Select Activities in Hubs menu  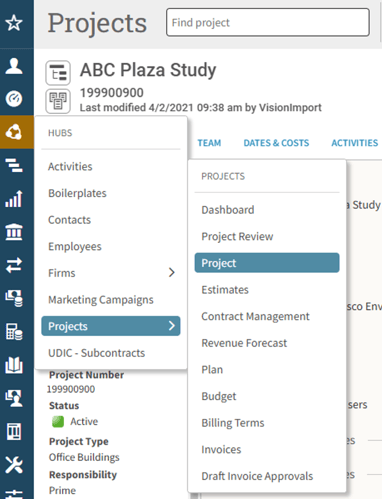(111, 166)
